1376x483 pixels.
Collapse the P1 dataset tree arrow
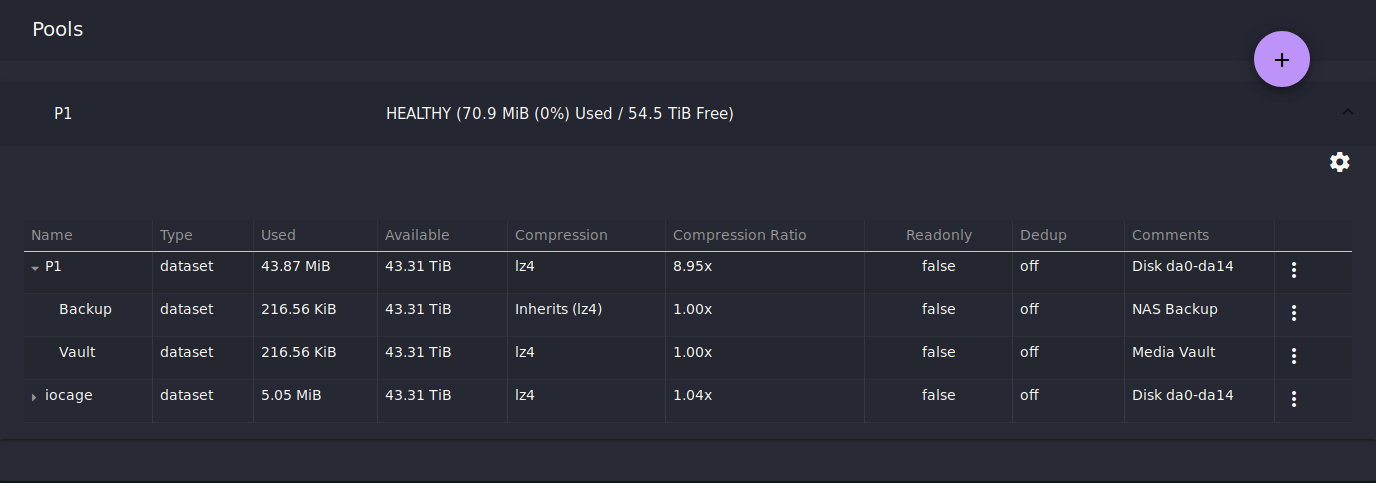[x=35, y=268]
